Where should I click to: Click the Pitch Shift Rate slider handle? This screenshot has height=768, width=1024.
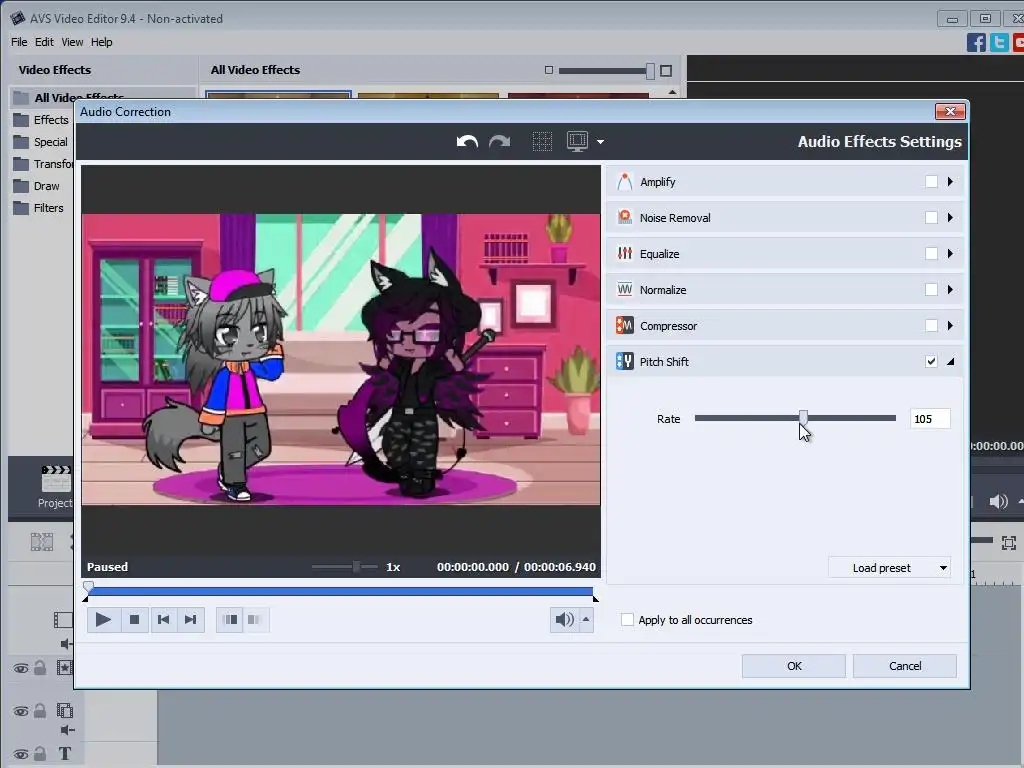pyautogui.click(x=803, y=418)
